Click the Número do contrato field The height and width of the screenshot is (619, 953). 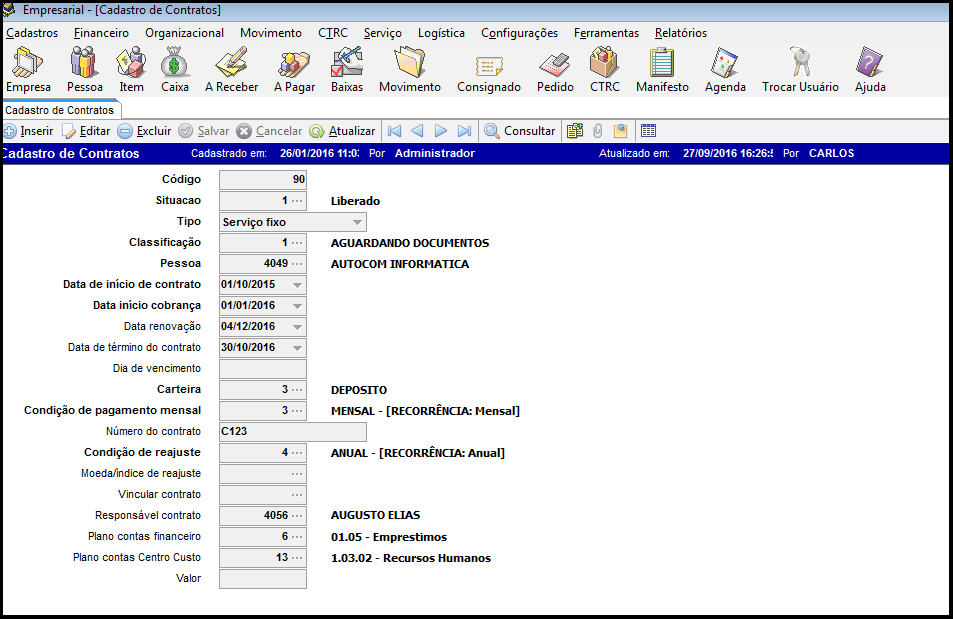(292, 432)
